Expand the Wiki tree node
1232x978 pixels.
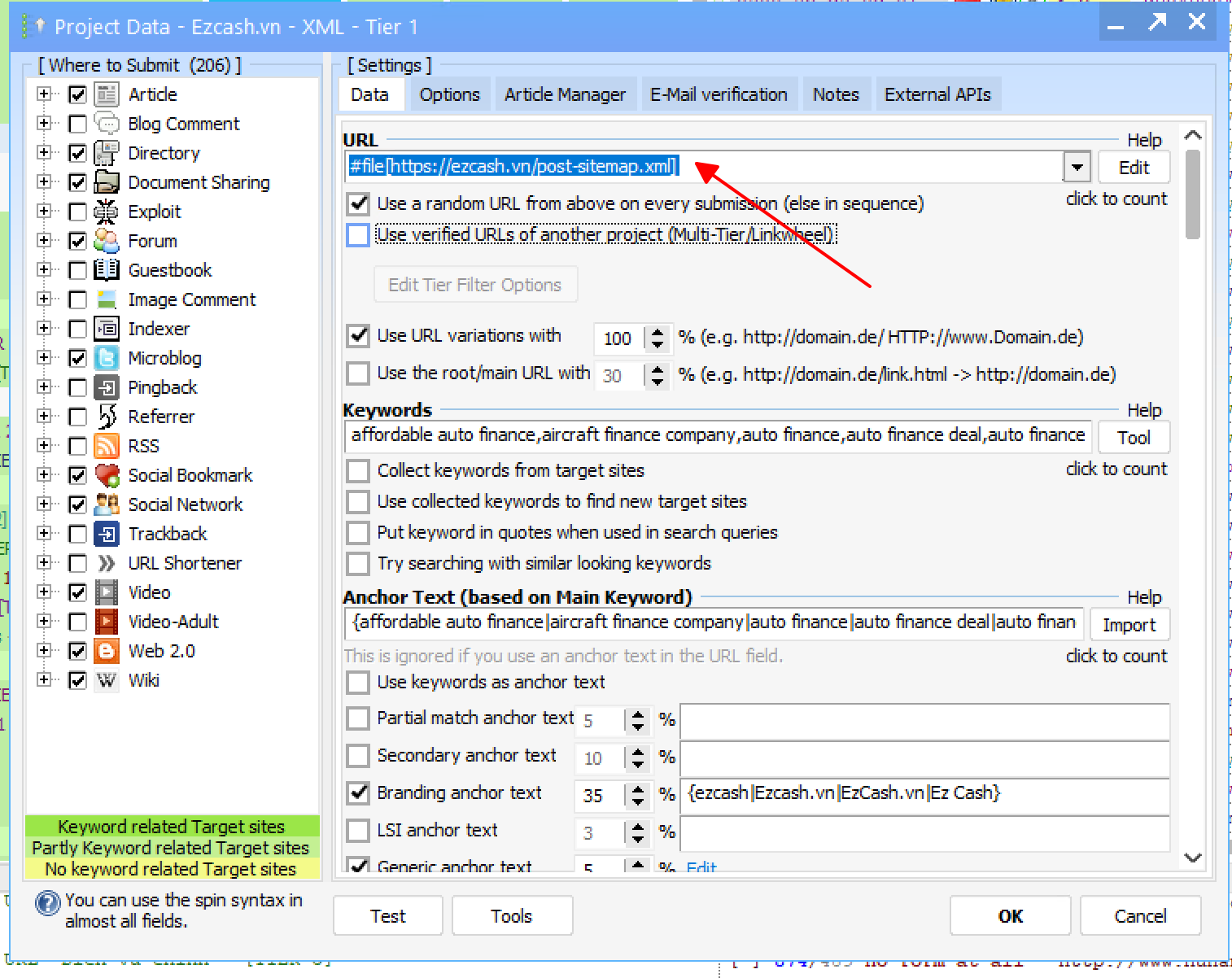pos(44,680)
